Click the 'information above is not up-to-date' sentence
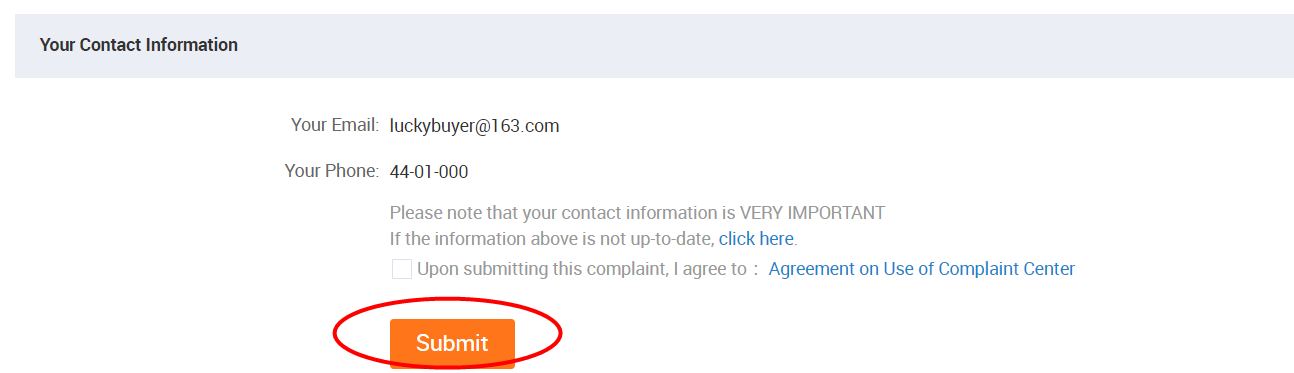The image size is (1294, 373). 552,239
